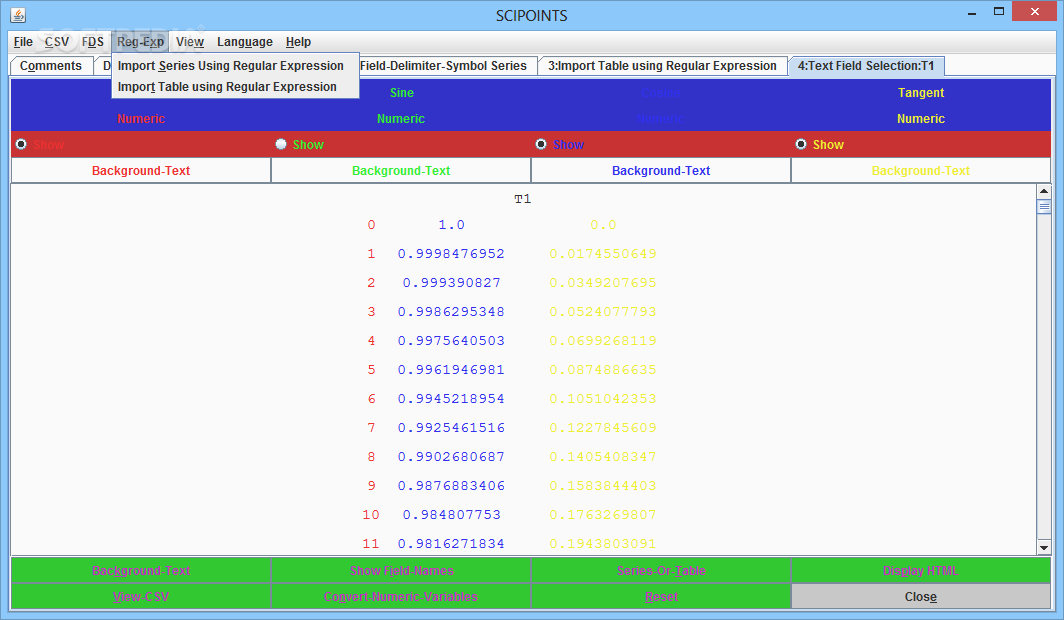Click the yellow Background-Text button
The width and height of the screenshot is (1064, 620).
pos(921,171)
